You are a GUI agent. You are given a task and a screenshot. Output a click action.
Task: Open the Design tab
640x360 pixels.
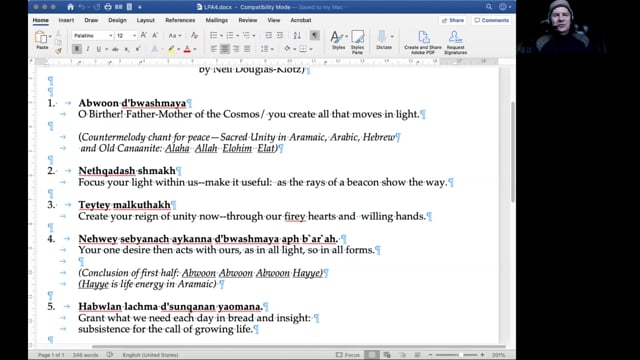pos(117,20)
